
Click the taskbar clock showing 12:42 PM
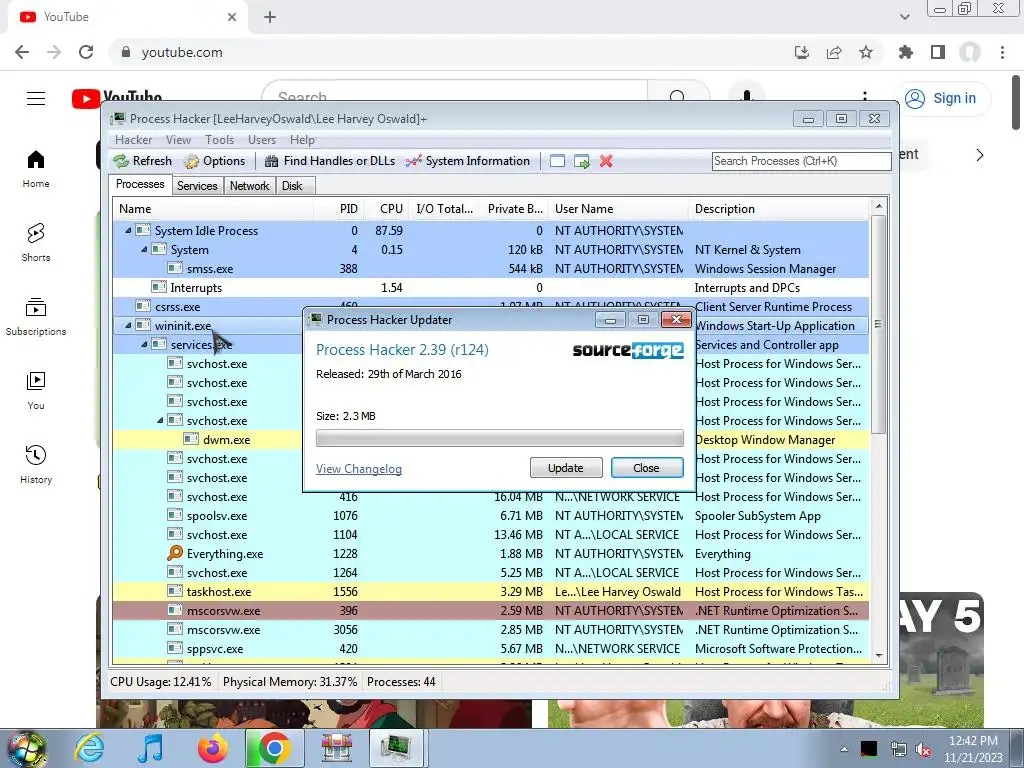[x=973, y=749]
